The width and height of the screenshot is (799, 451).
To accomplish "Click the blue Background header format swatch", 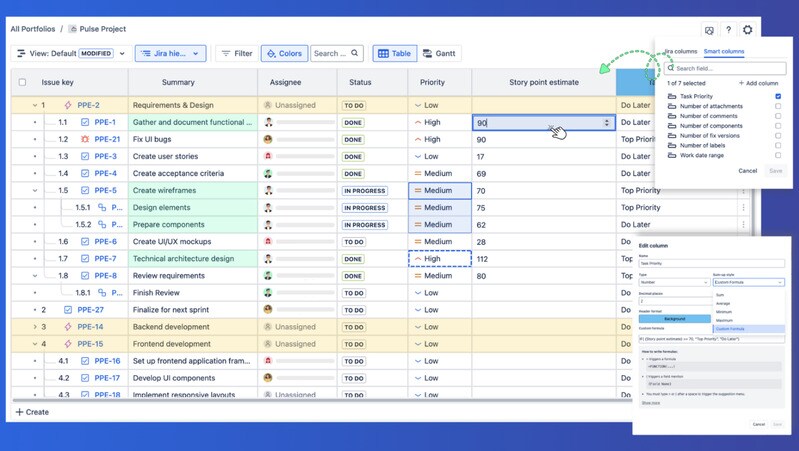I will (x=674, y=319).
